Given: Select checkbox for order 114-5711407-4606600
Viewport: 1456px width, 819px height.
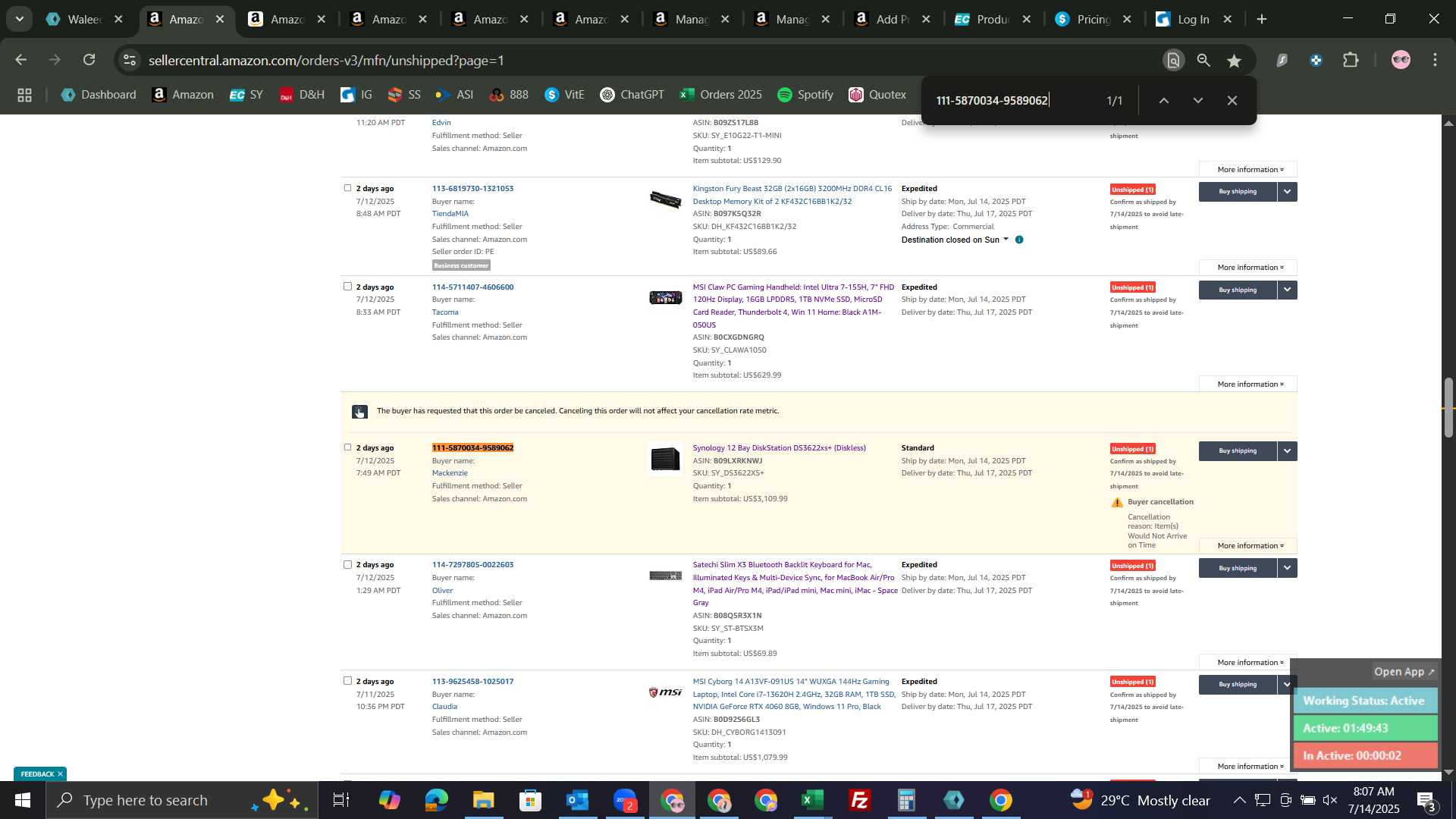Looking at the screenshot, I should 348,286.
